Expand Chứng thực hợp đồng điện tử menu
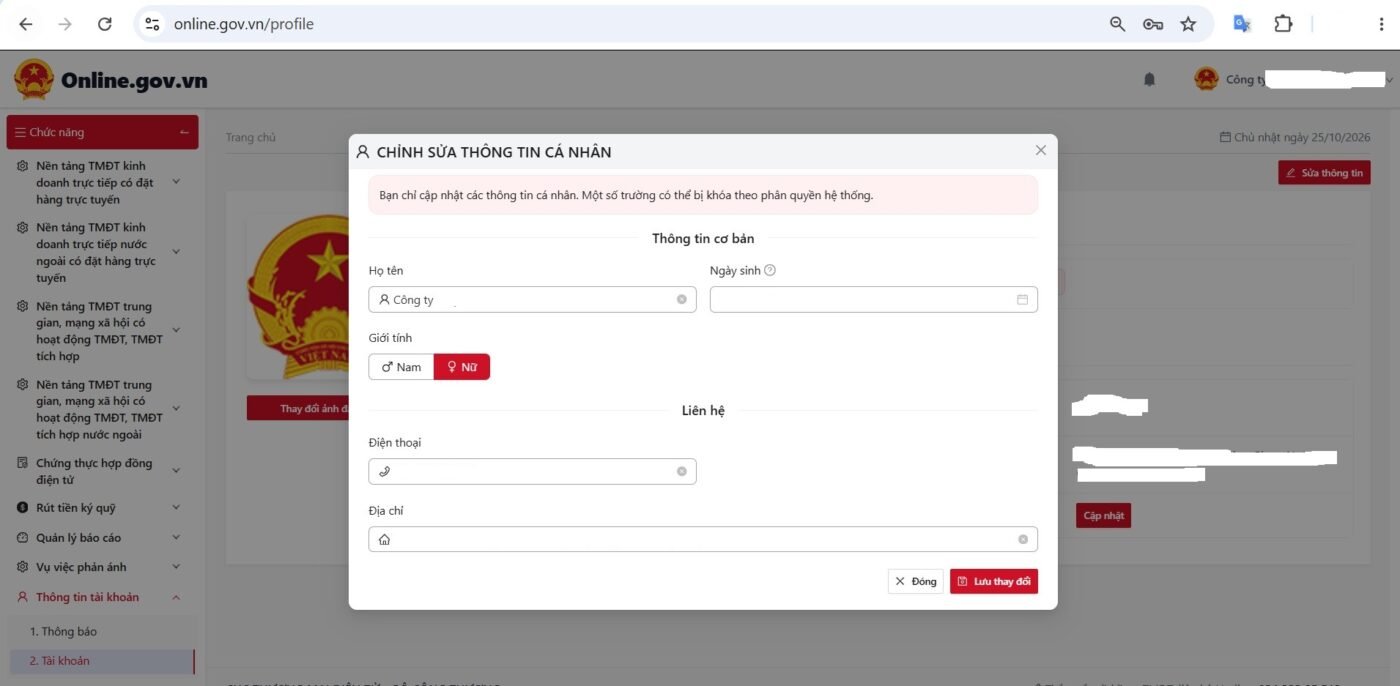The height and width of the screenshot is (686, 1400). (x=100, y=472)
